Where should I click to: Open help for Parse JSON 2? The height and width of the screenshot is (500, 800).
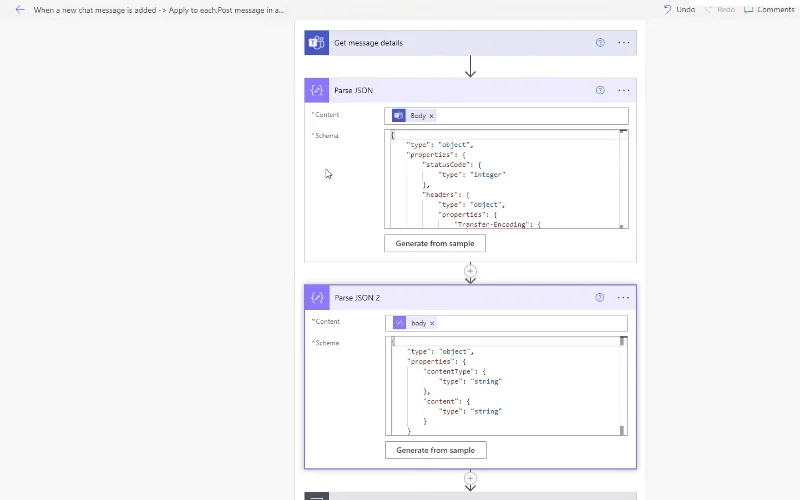599,297
